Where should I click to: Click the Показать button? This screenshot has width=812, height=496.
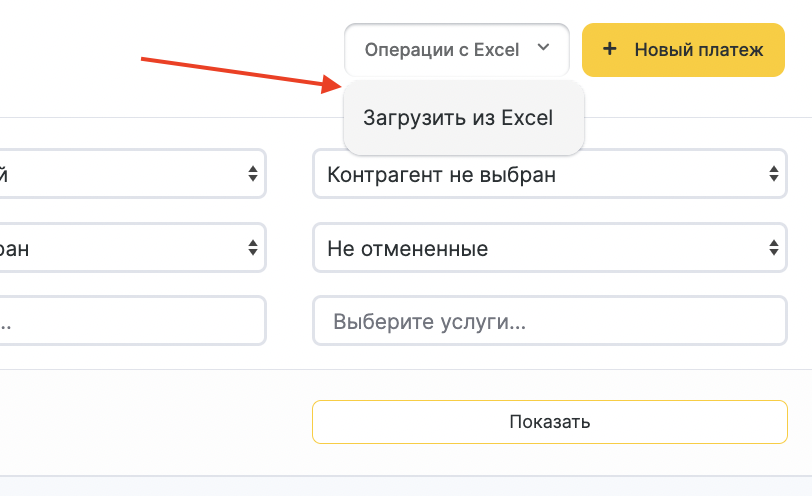click(549, 422)
